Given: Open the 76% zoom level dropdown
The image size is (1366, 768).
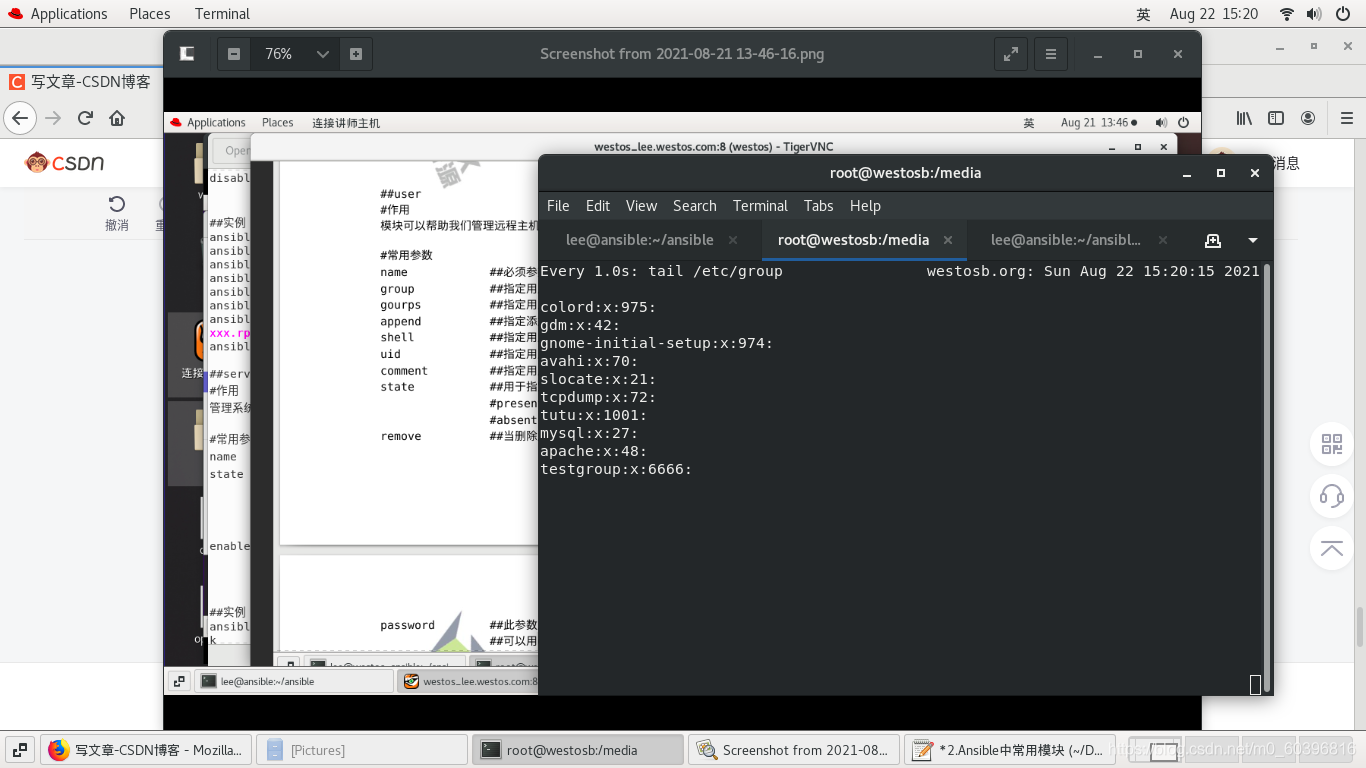Looking at the screenshot, I should 322,54.
